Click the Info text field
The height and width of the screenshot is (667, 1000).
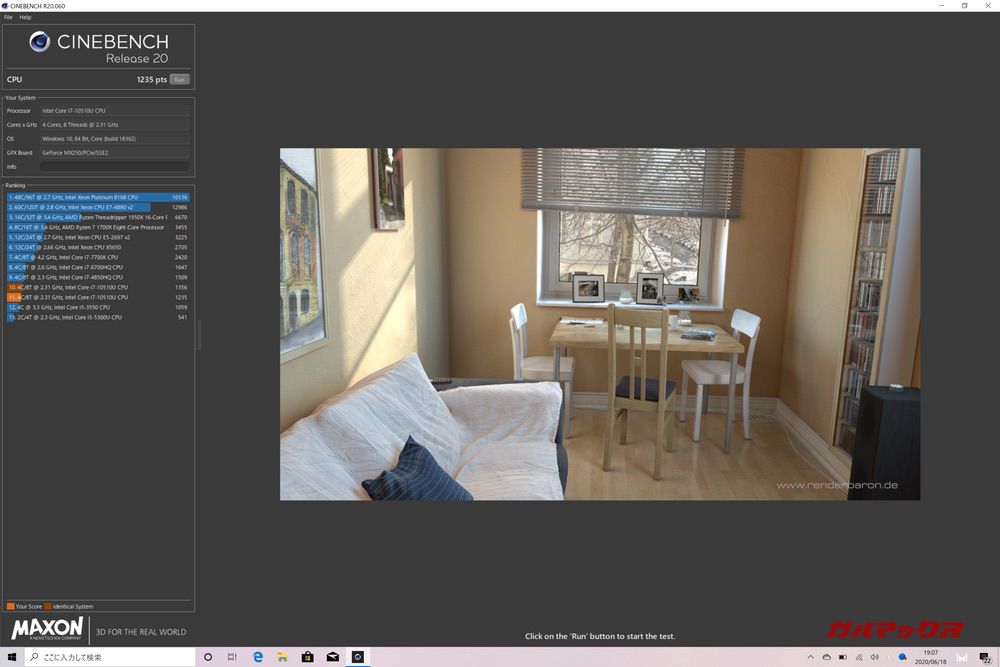click(115, 167)
